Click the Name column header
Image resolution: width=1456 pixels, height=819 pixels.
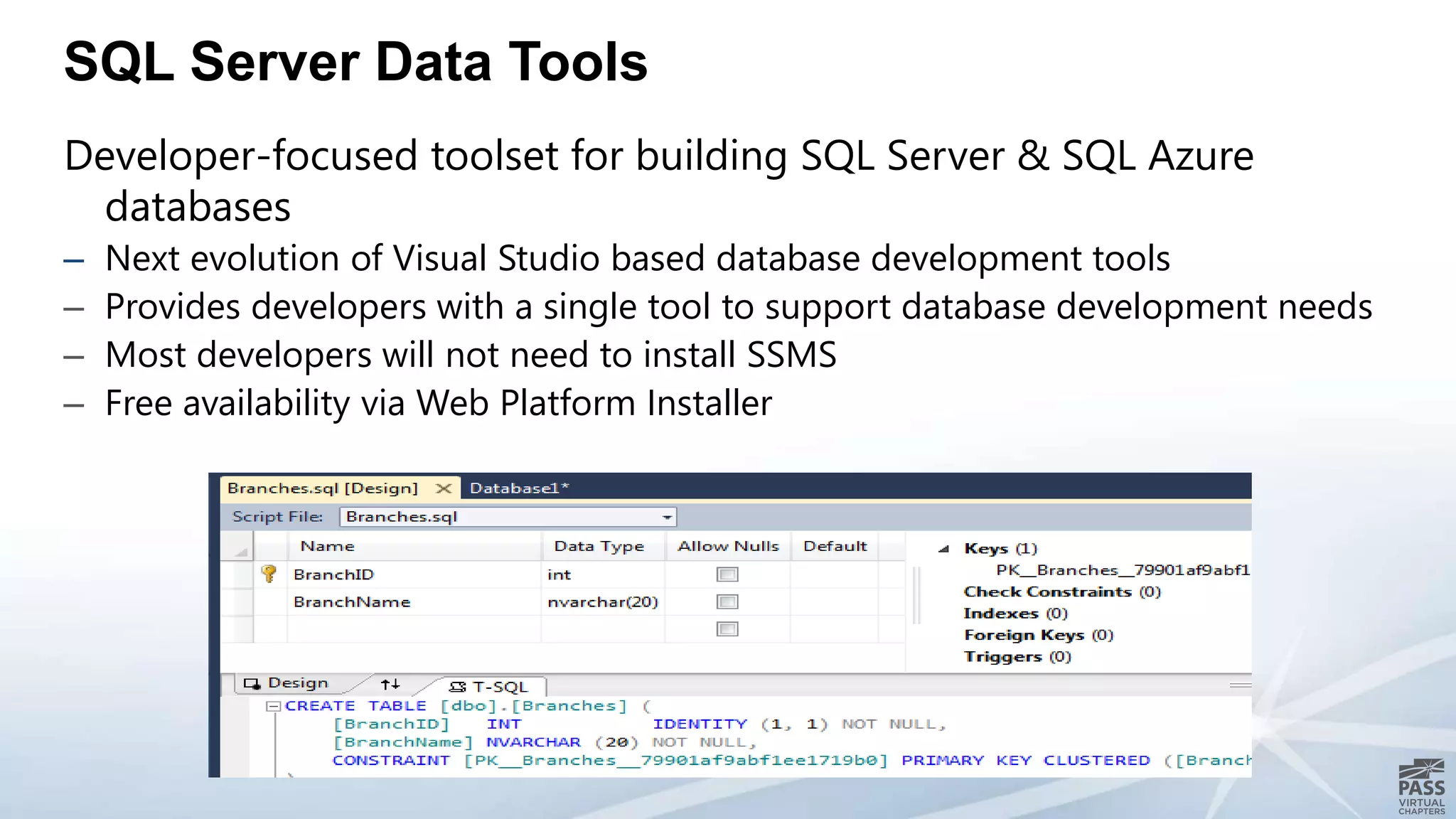coord(415,546)
